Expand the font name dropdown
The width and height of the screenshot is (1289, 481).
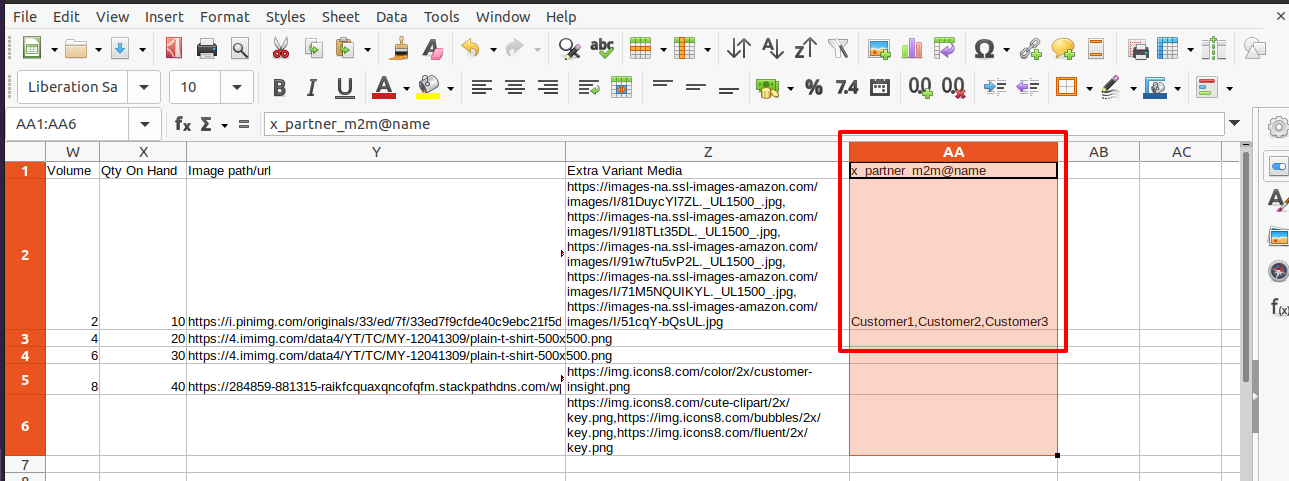[x=146, y=87]
